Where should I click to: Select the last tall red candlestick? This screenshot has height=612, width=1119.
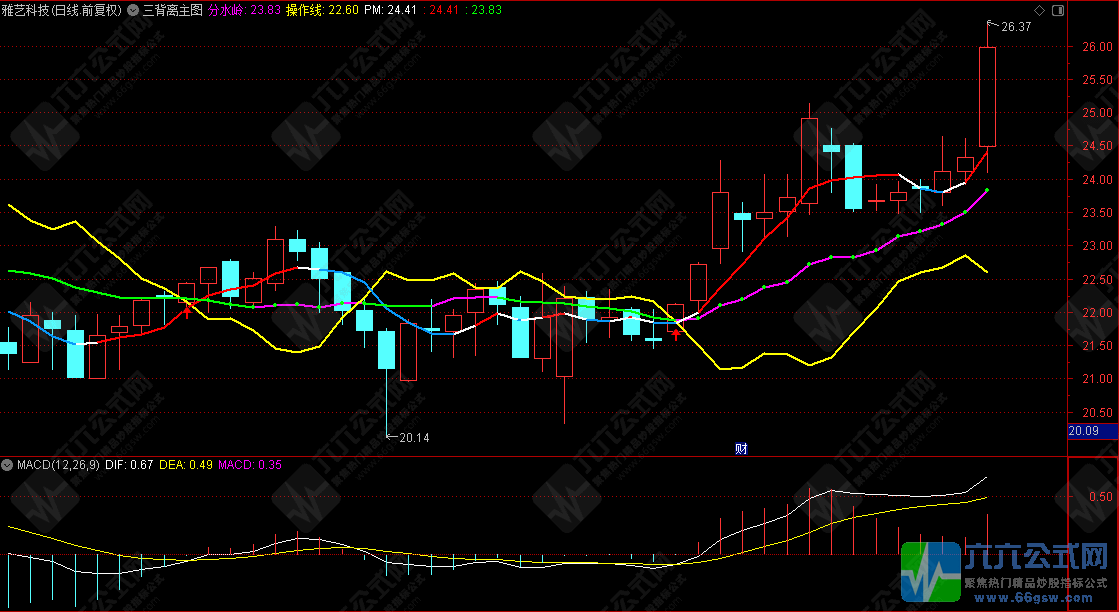coord(987,97)
